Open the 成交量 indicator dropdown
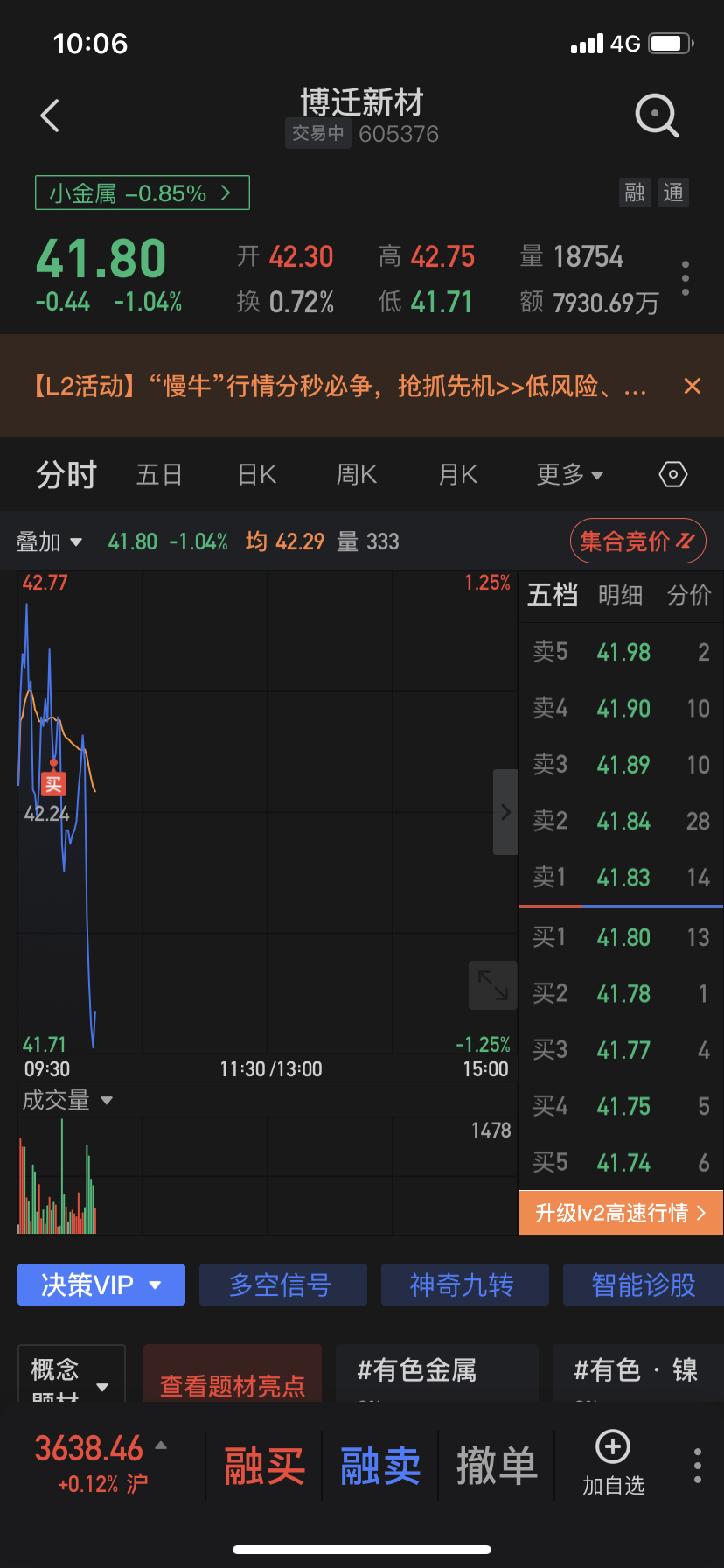The height and width of the screenshot is (1568, 724). coord(68,1101)
